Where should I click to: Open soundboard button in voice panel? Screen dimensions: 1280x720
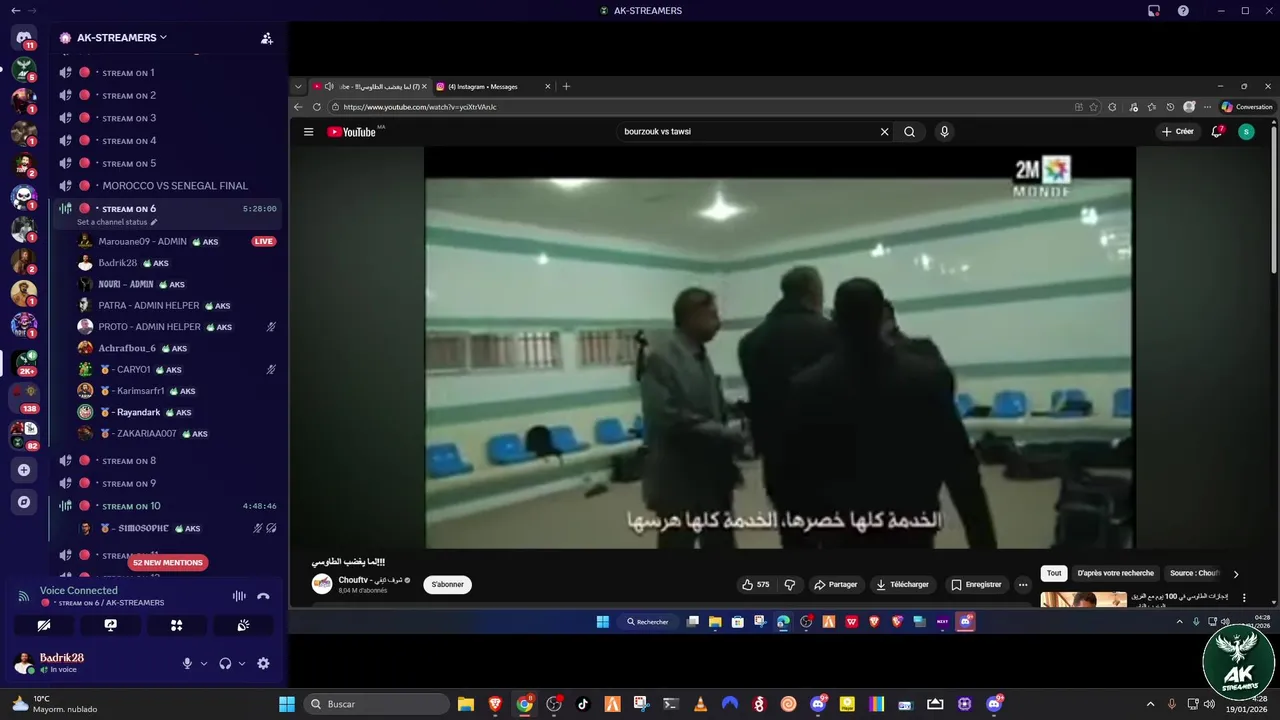(x=243, y=625)
